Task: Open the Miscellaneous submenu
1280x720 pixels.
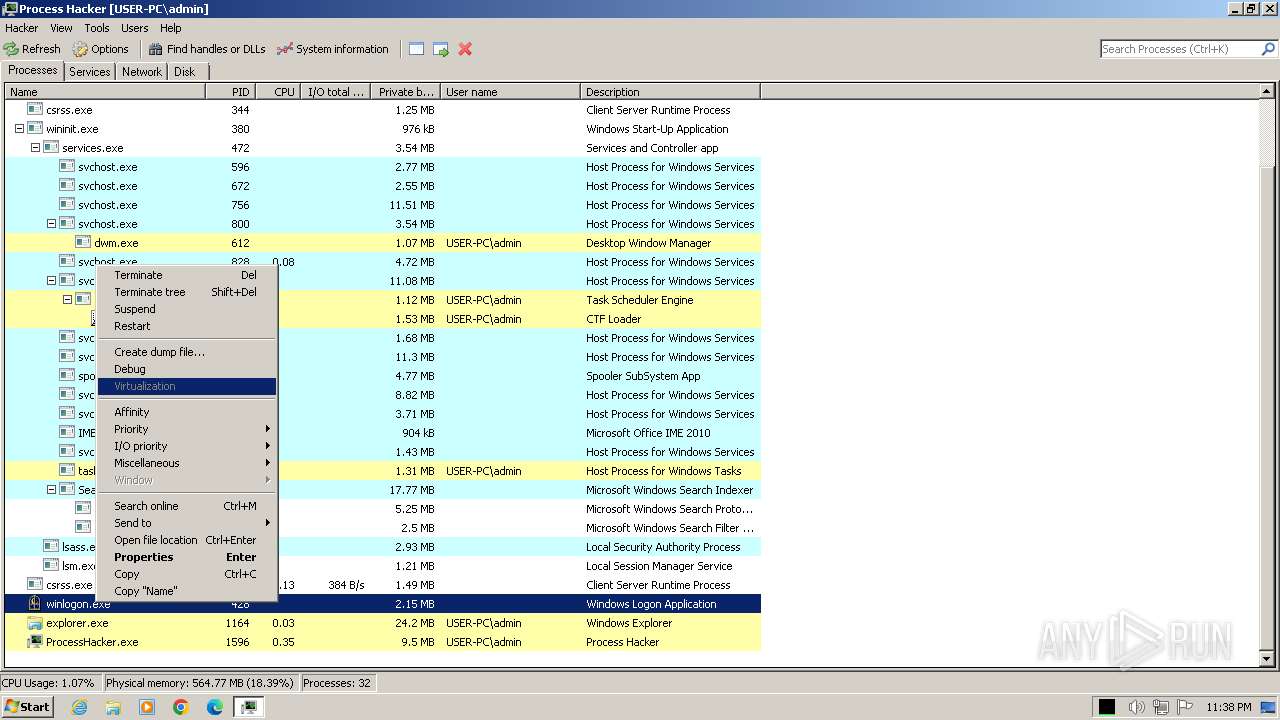Action: 187,463
